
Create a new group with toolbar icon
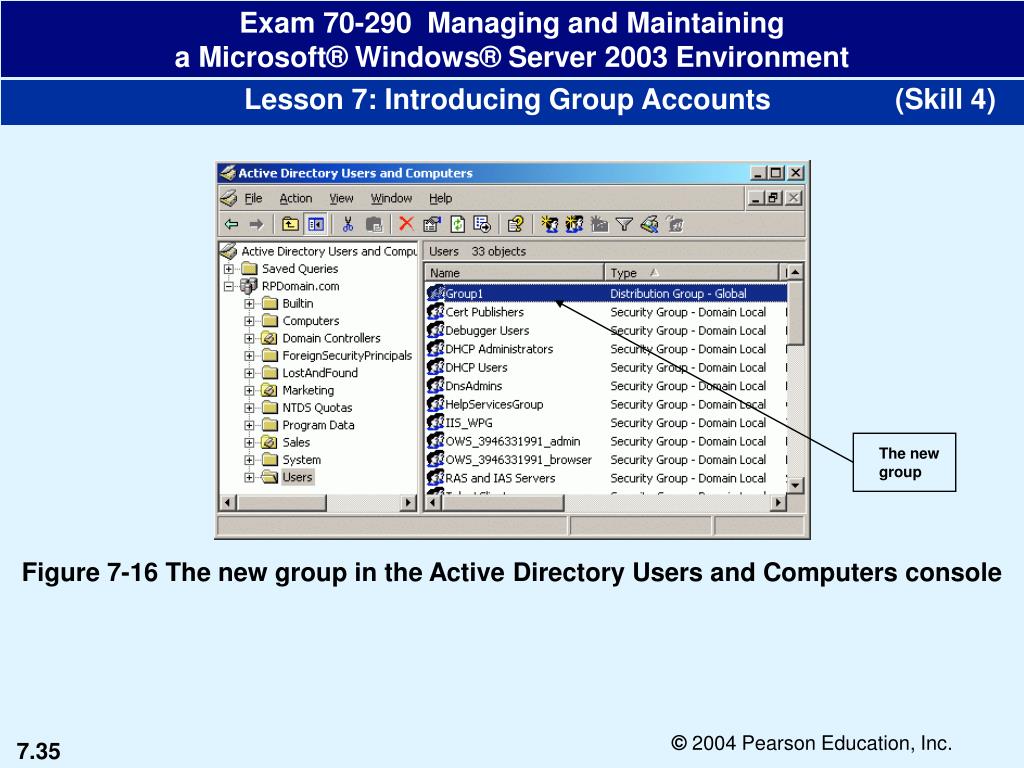point(574,225)
